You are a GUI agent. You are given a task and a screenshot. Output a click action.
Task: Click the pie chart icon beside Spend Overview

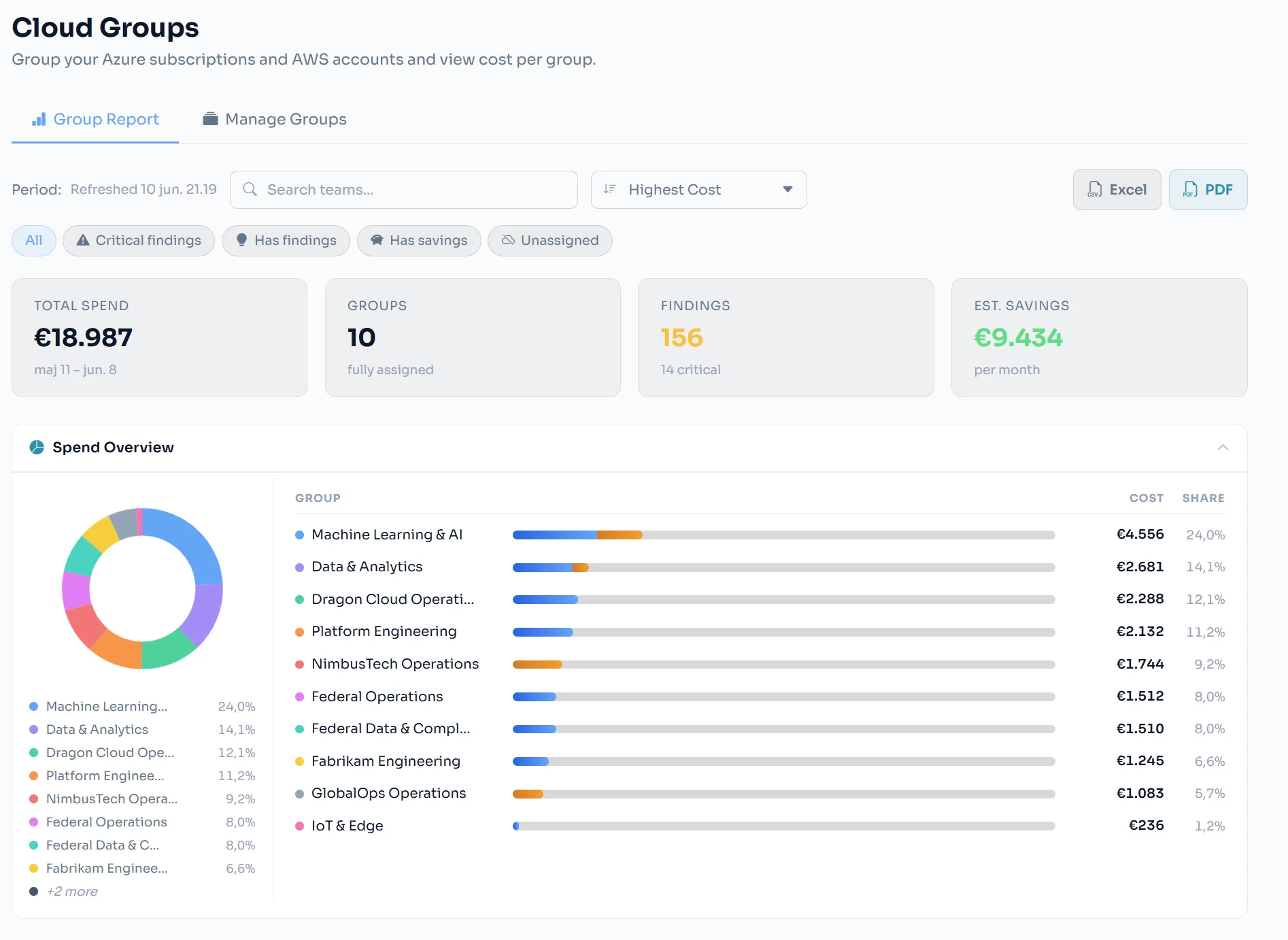click(37, 448)
